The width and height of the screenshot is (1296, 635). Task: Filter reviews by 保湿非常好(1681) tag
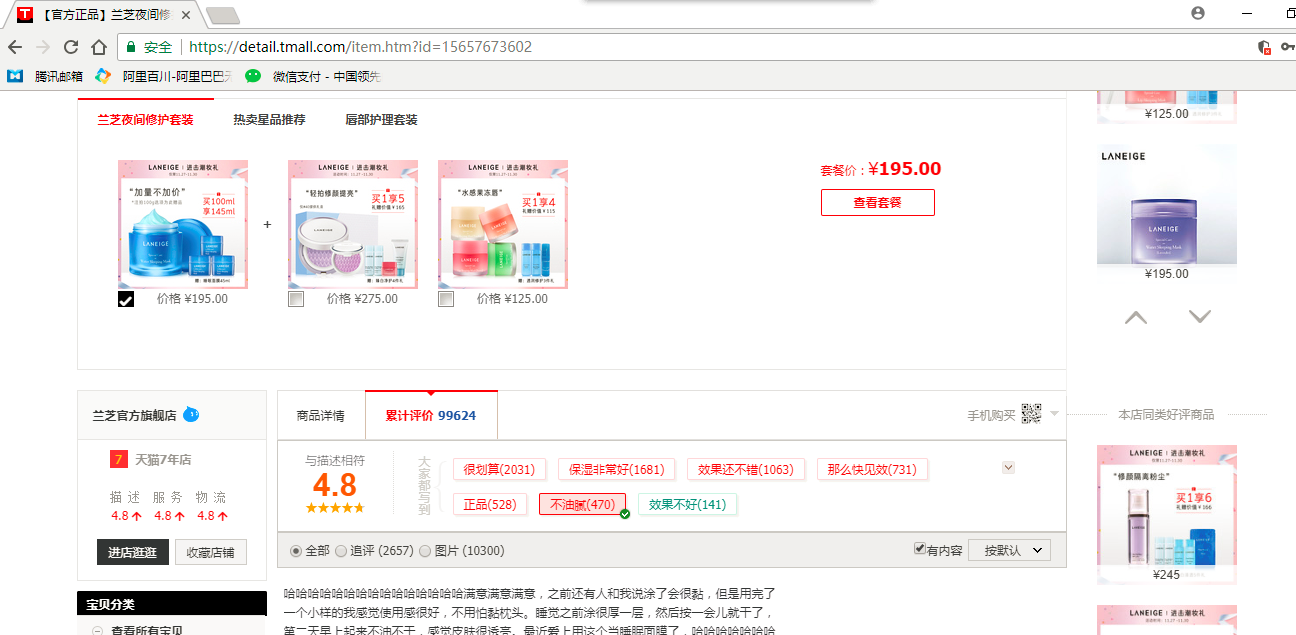point(617,470)
